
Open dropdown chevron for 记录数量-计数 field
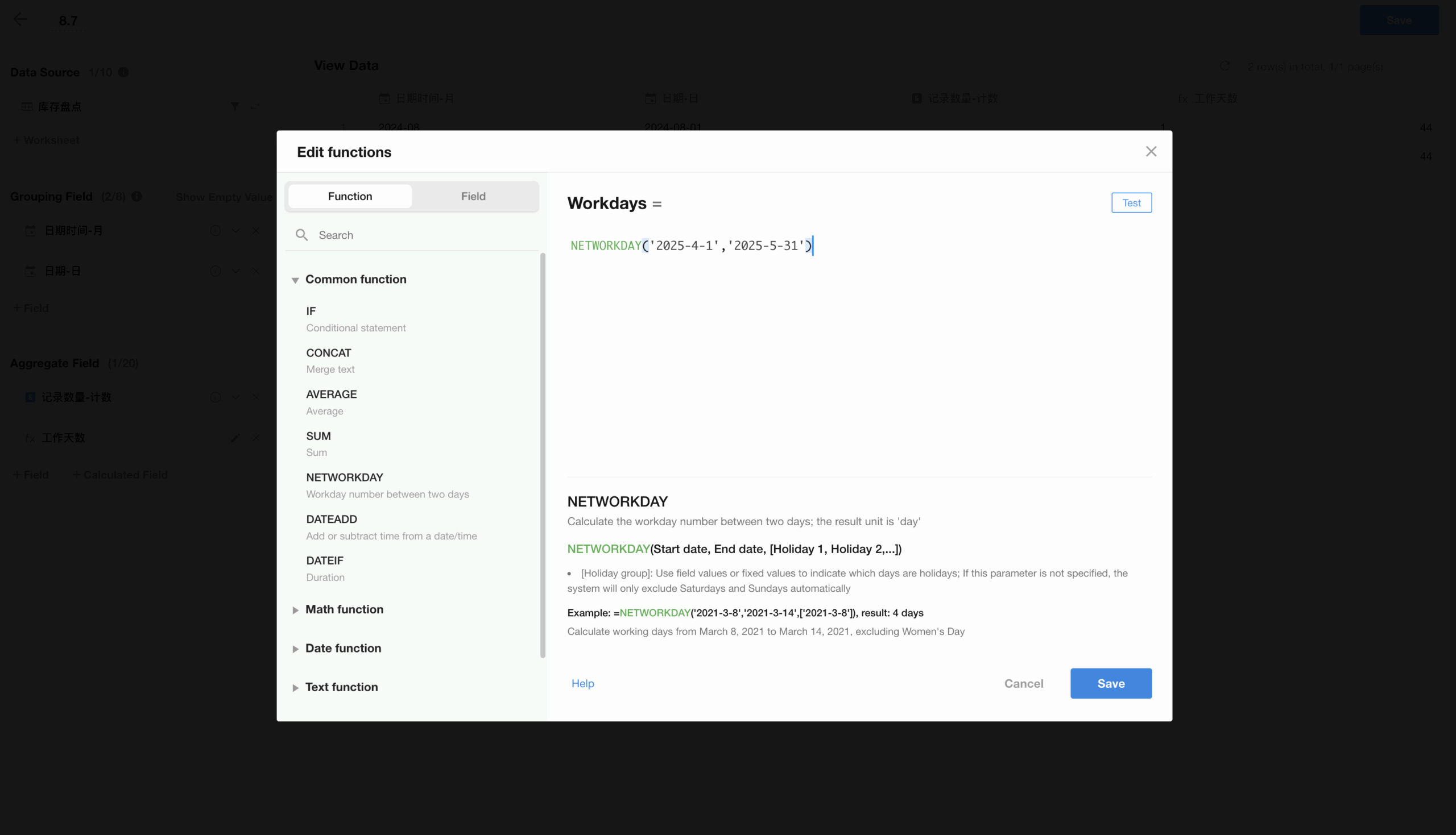pyautogui.click(x=235, y=397)
